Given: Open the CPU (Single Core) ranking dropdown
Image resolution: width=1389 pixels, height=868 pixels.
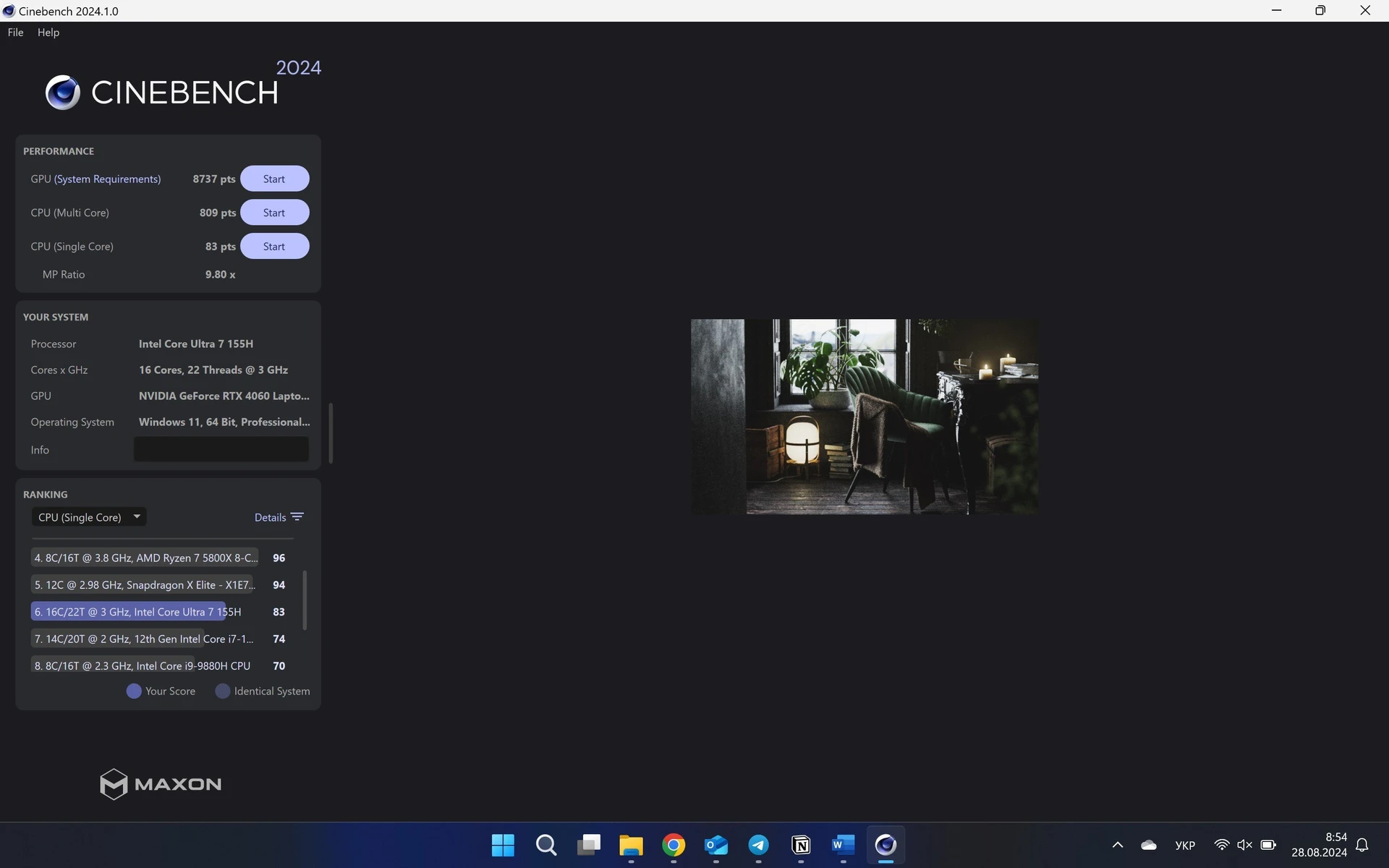Looking at the screenshot, I should click(89, 517).
